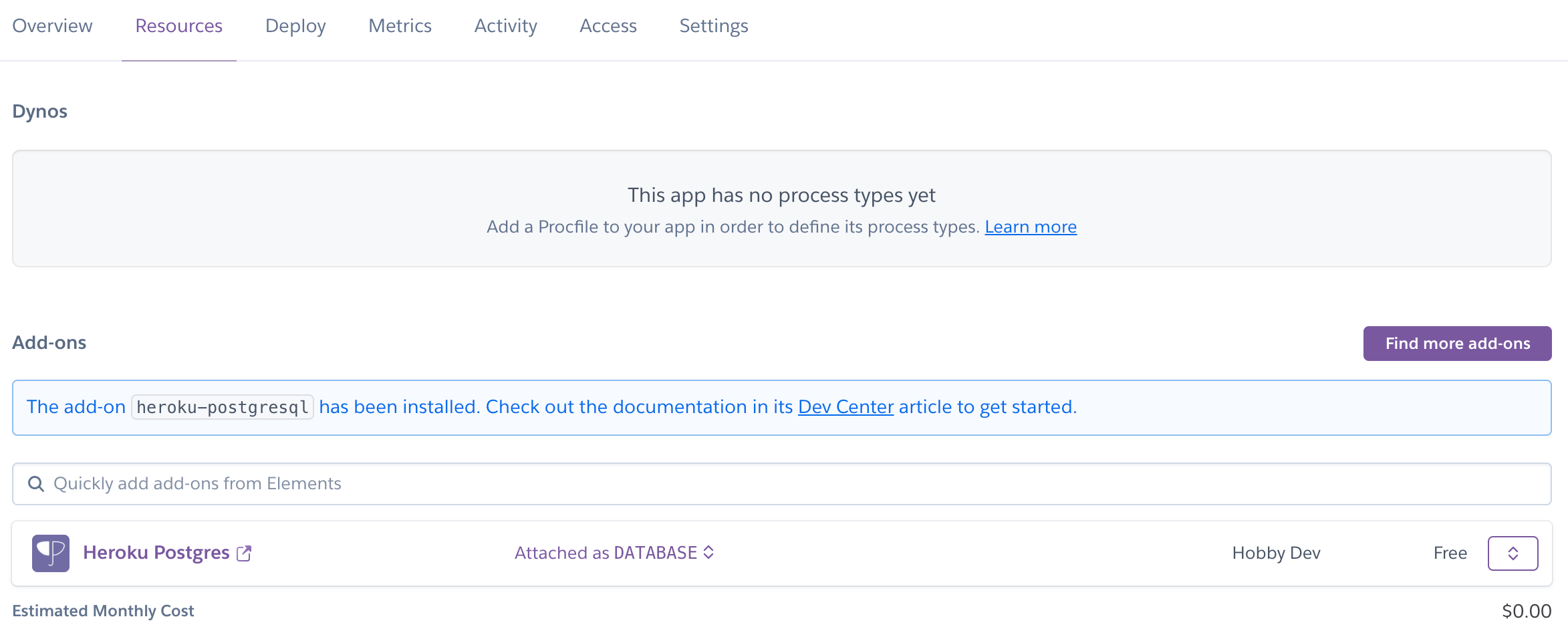Image resolution: width=1568 pixels, height=643 pixels.
Task: Open the Activity tab
Action: tap(505, 26)
